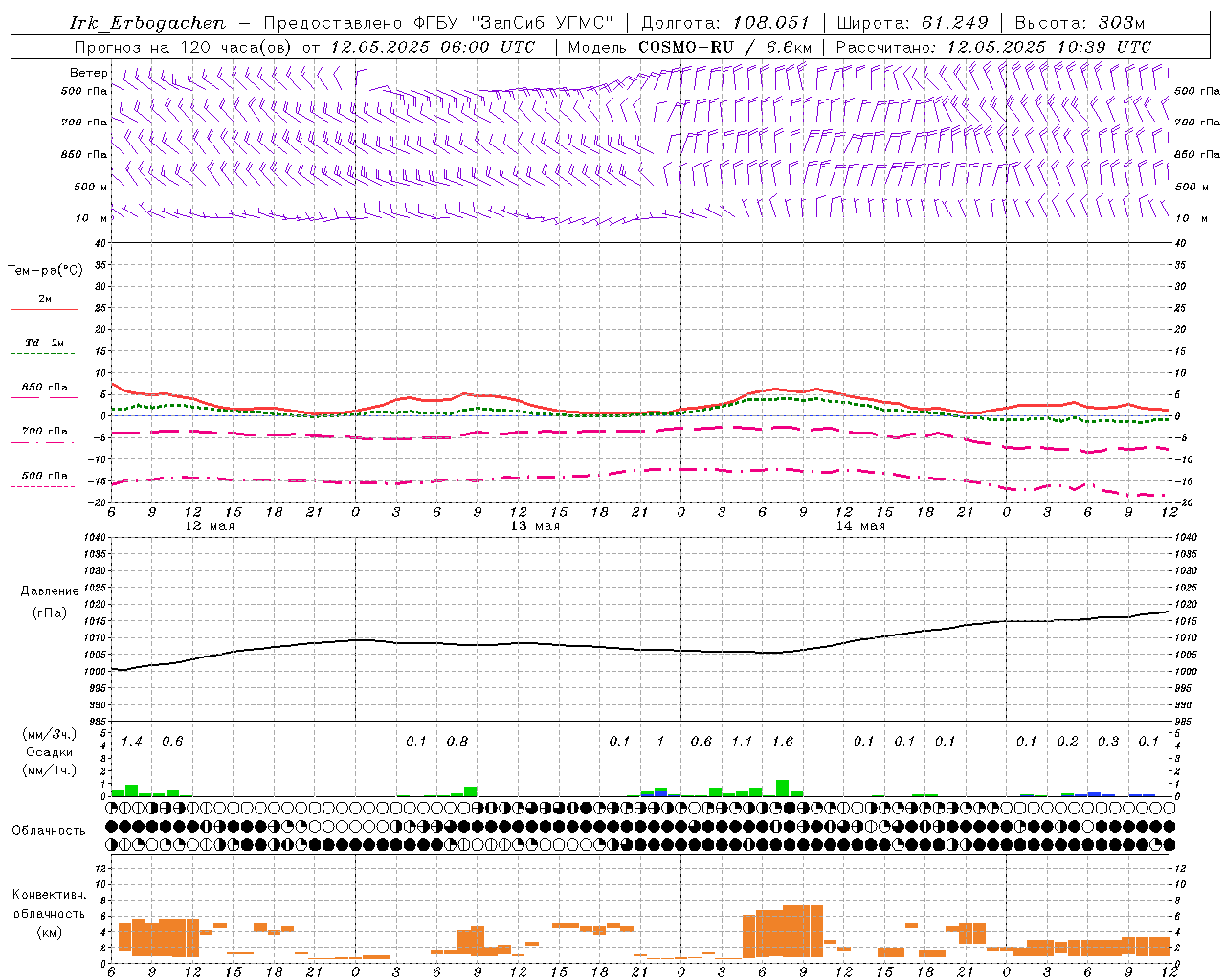Click the Высота: 303м header value
This screenshot has height=980, width=1225.
[x=1080, y=23]
